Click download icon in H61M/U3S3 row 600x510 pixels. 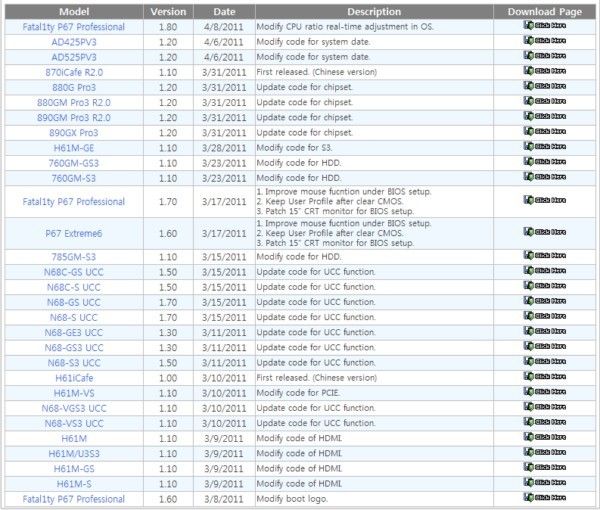point(545,452)
